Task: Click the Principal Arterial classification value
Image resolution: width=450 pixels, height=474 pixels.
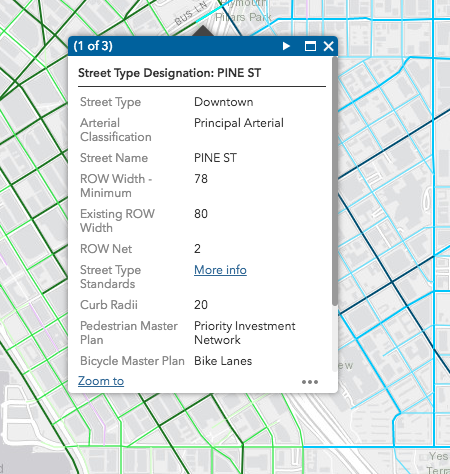Action: pos(239,123)
